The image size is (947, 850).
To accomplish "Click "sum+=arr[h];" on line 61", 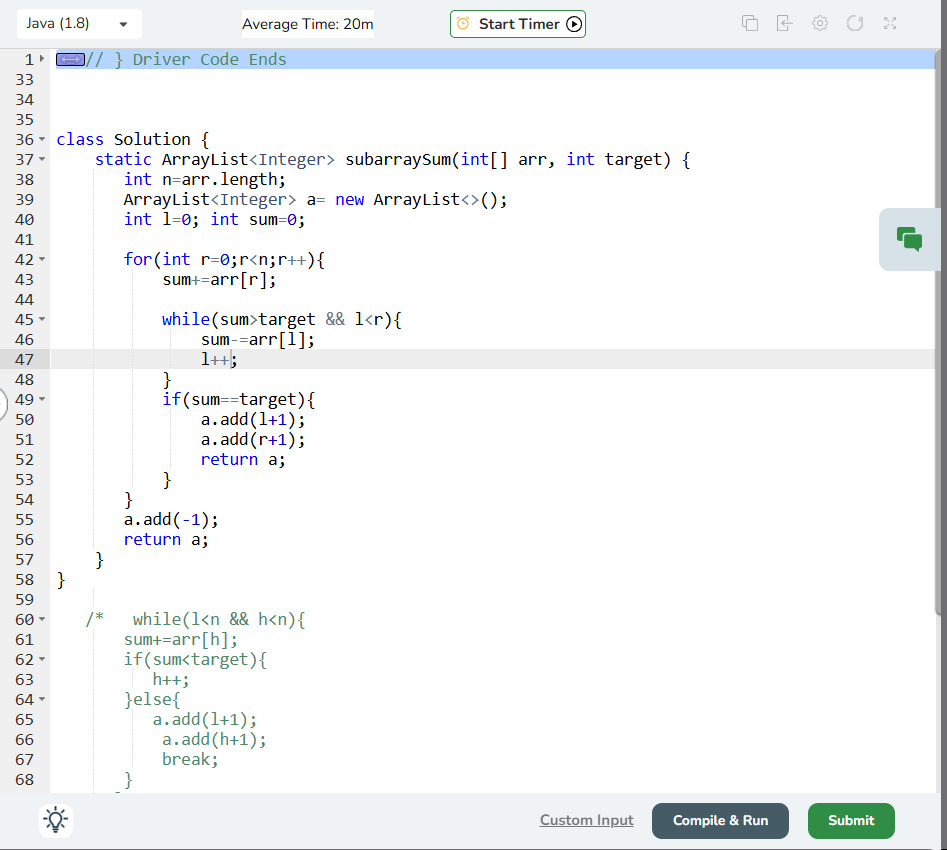I will tap(181, 640).
